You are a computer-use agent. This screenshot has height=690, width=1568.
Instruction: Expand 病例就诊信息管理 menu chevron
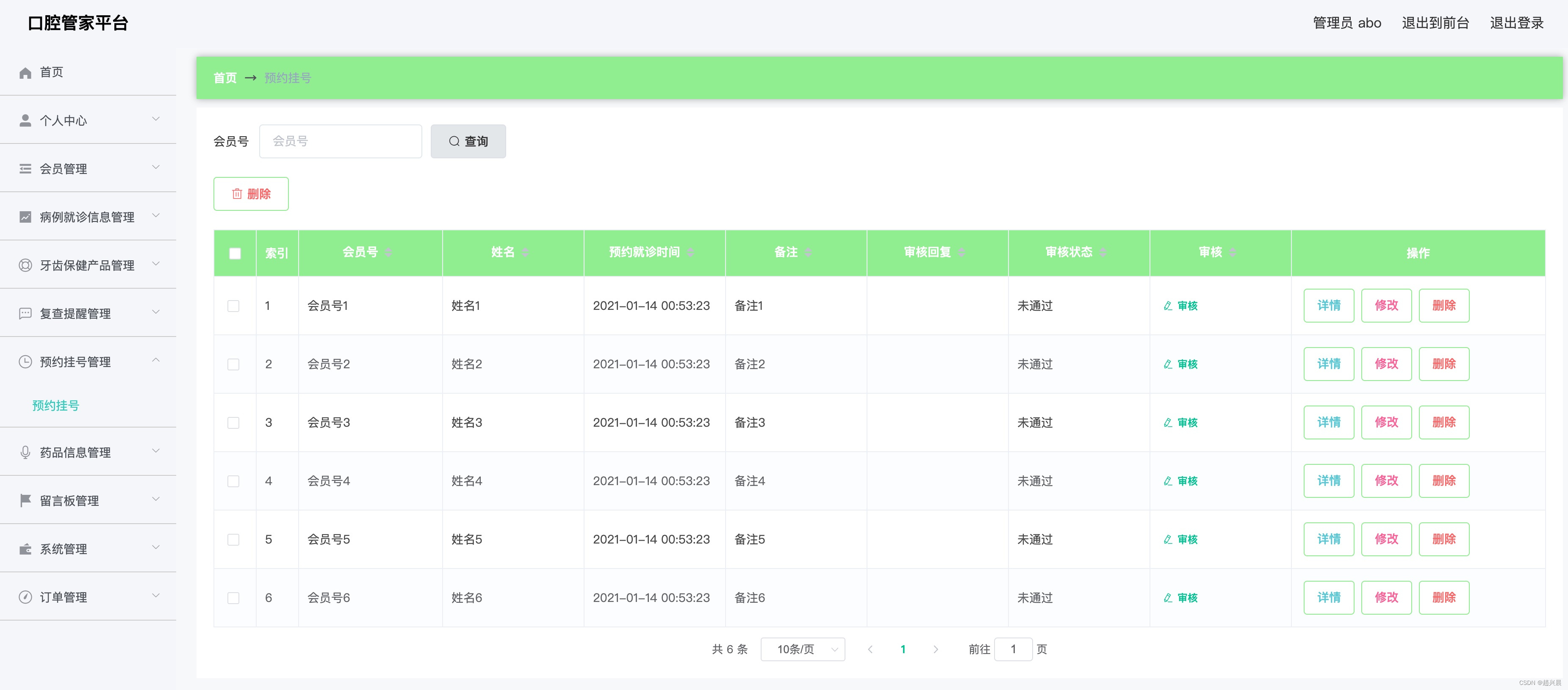click(x=156, y=215)
